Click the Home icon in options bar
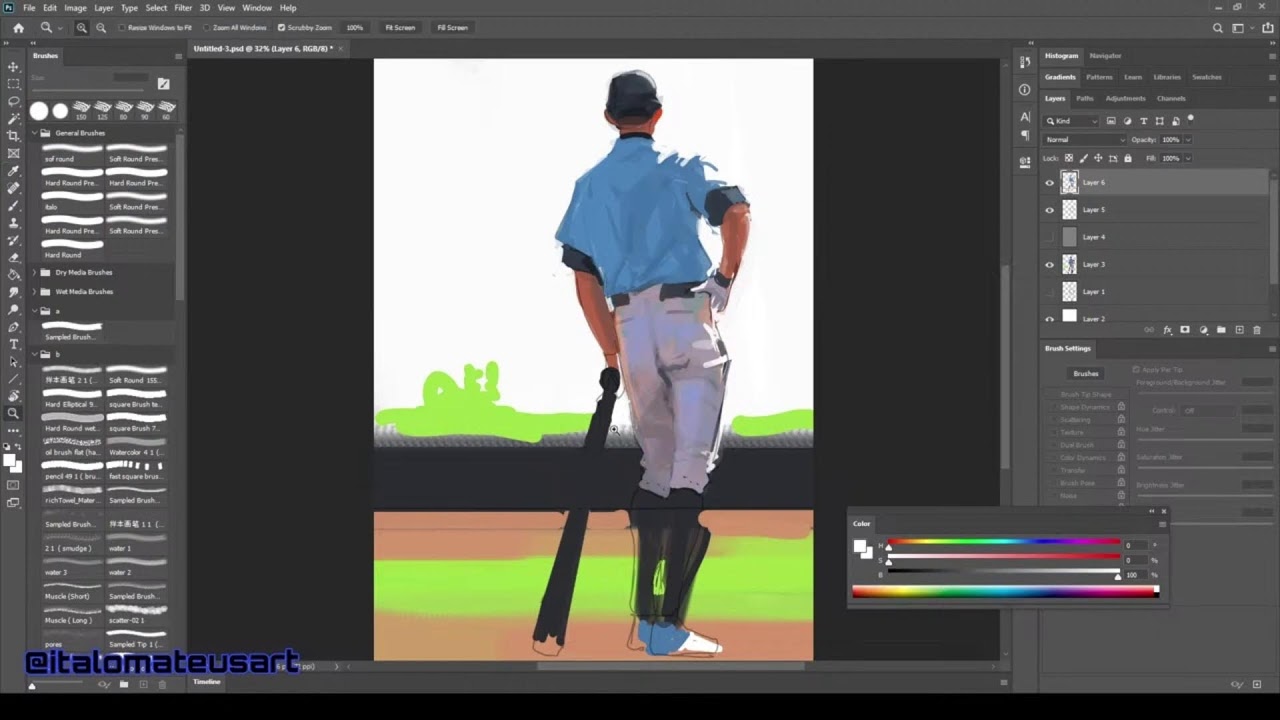 (x=18, y=28)
